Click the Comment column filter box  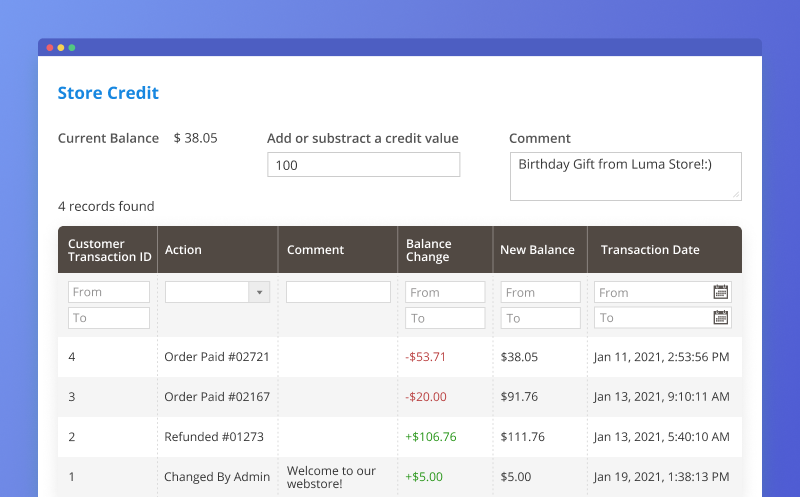(338, 292)
